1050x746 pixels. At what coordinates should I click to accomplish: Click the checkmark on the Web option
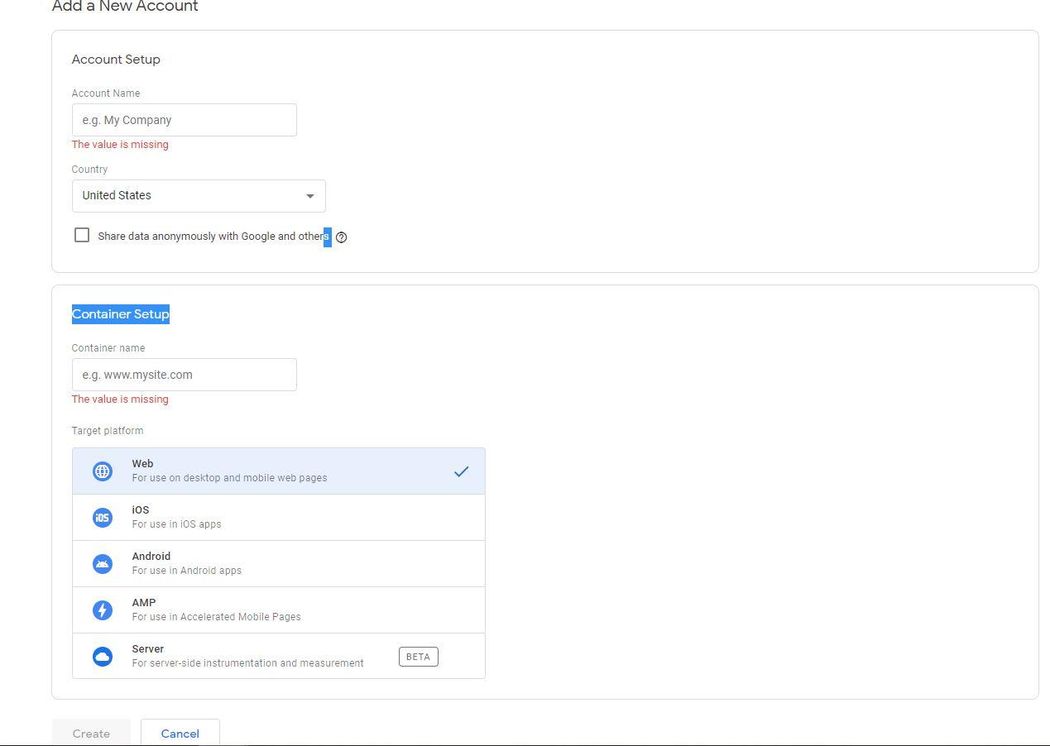coord(461,471)
